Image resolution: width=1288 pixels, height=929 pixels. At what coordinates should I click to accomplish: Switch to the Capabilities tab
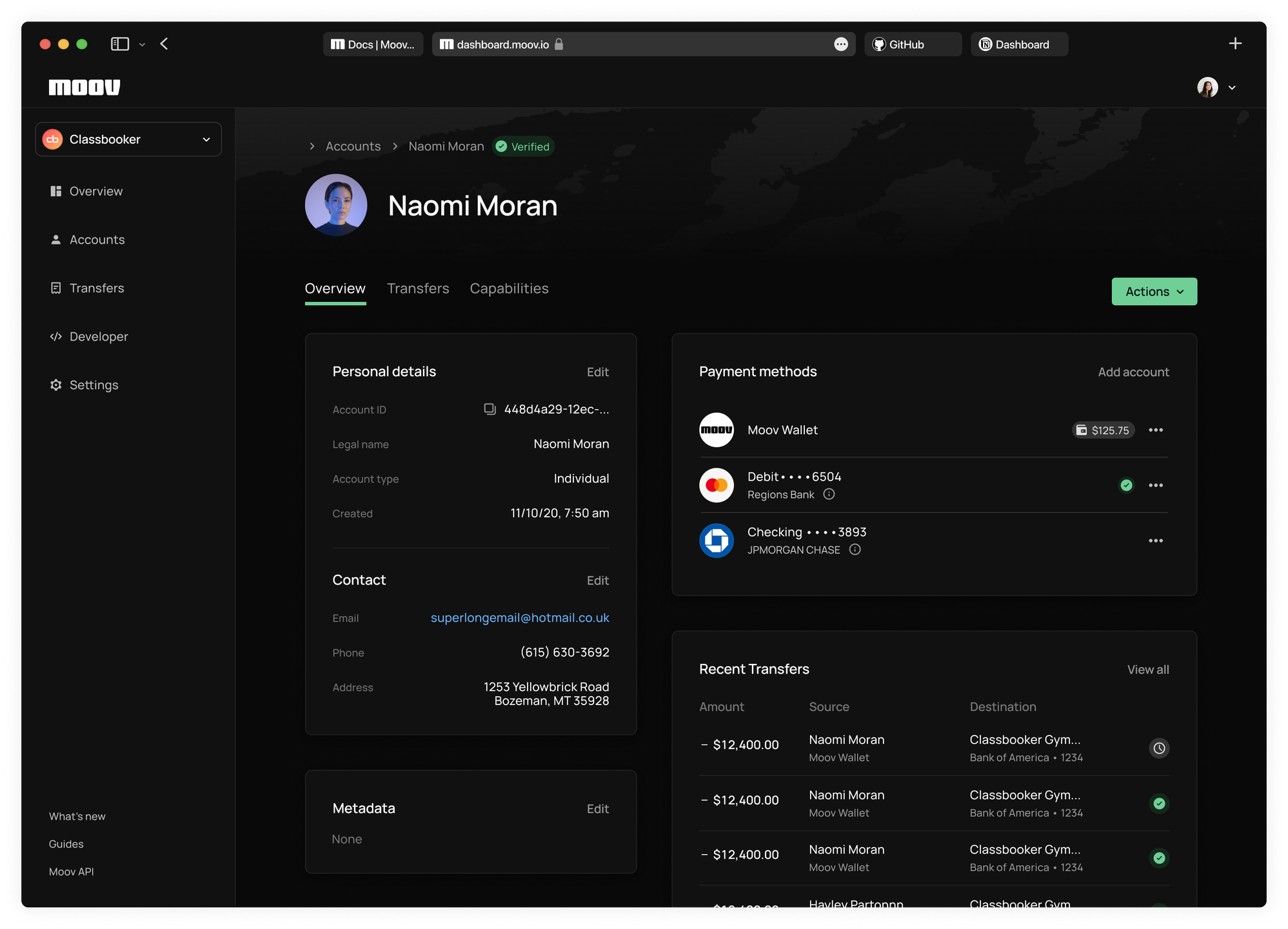click(x=509, y=288)
